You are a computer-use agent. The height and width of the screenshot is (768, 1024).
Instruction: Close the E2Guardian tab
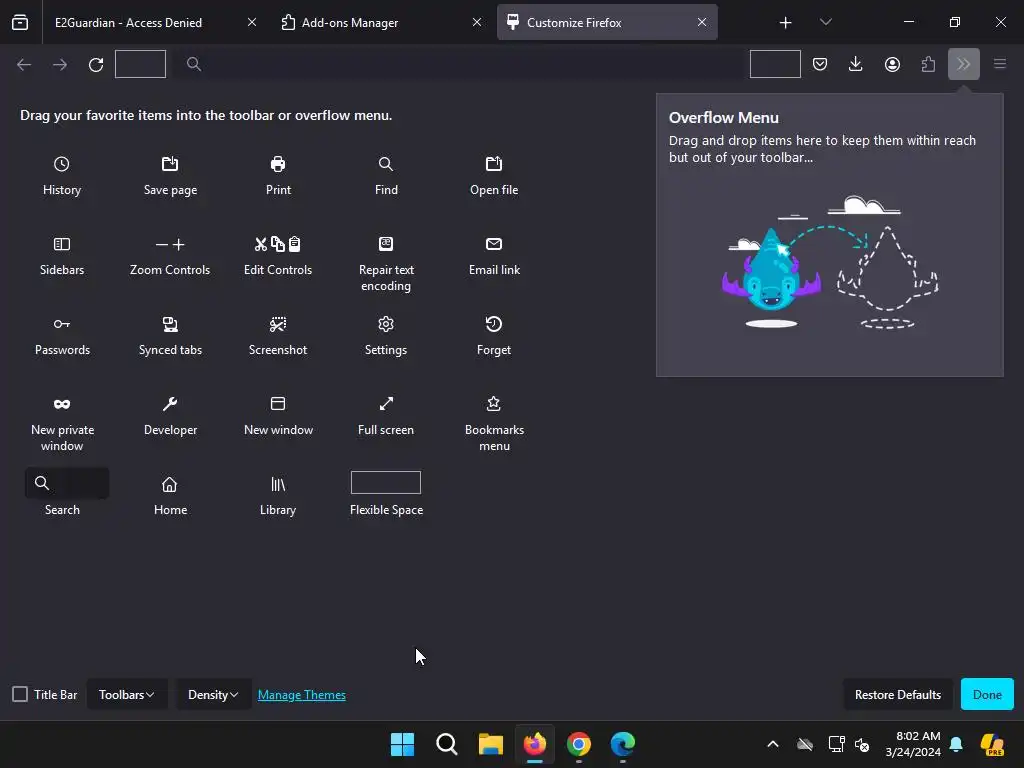coord(252,22)
